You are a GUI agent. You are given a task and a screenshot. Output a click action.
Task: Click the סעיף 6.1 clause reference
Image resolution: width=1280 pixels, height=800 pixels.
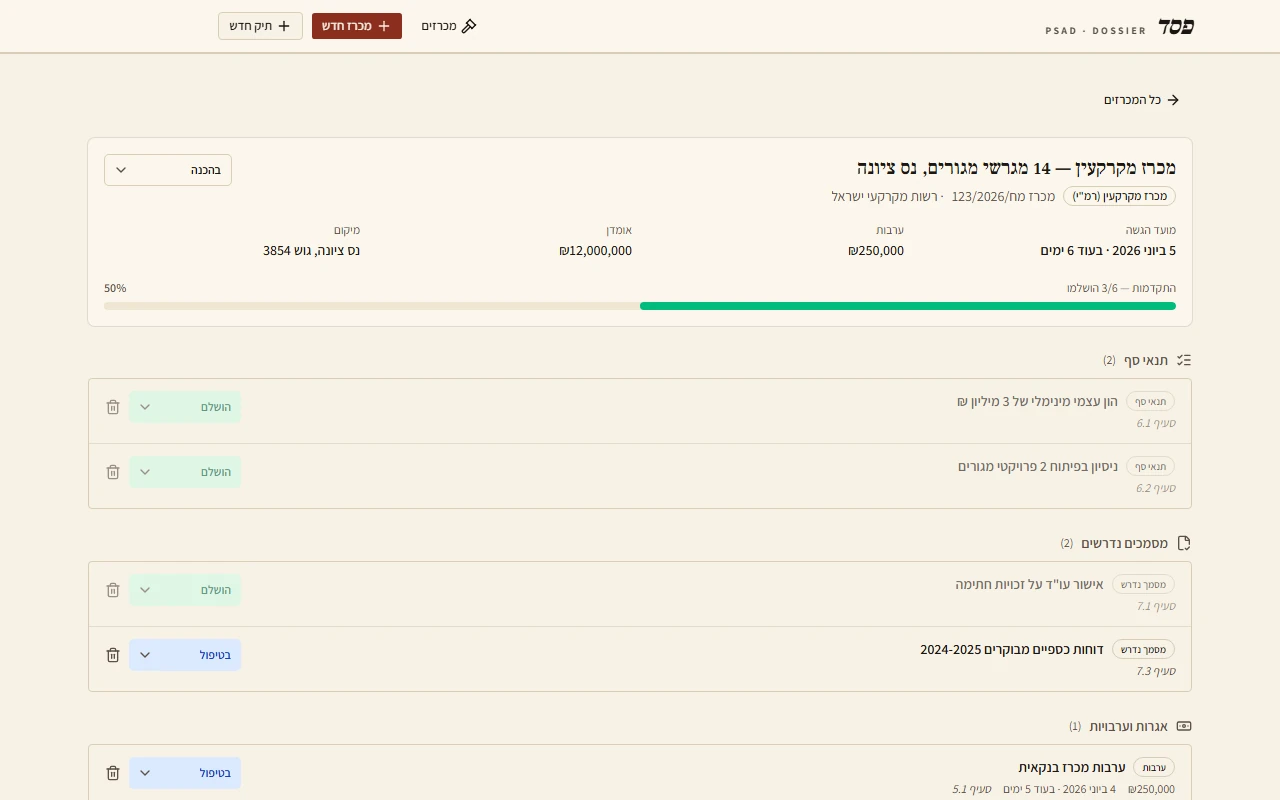(x=1156, y=423)
